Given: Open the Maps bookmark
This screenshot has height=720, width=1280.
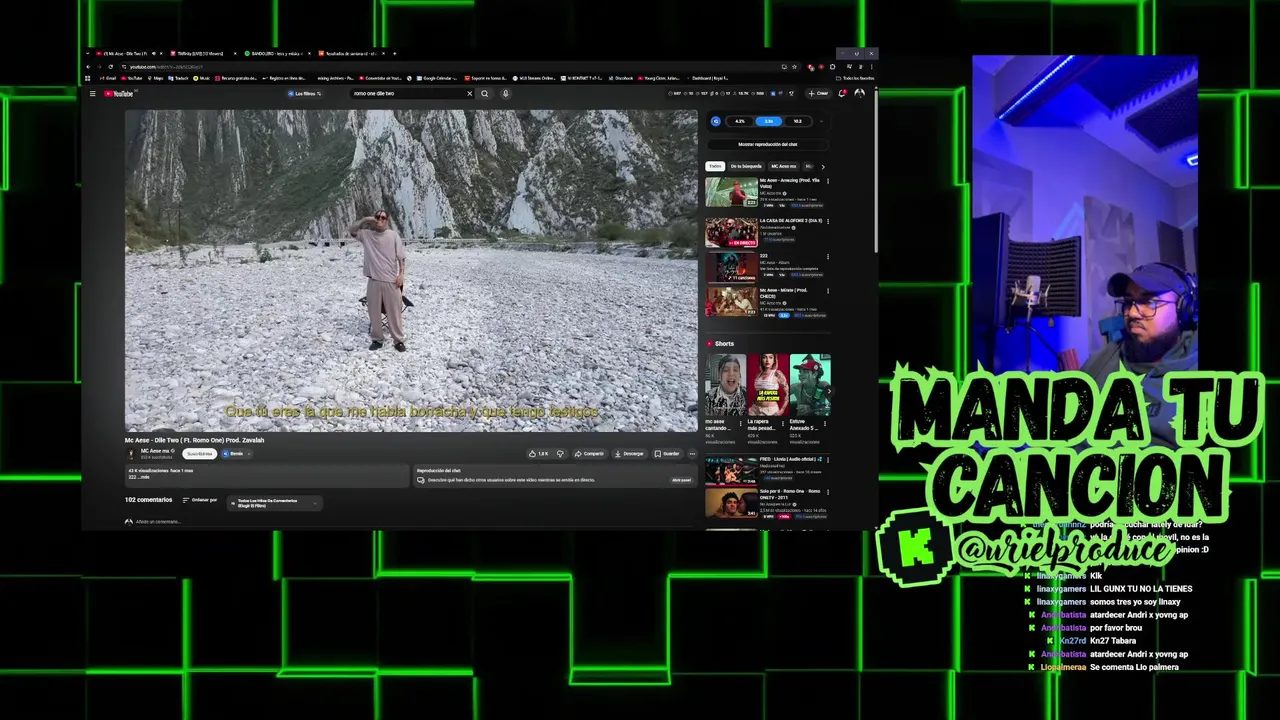Looking at the screenshot, I should (155, 78).
